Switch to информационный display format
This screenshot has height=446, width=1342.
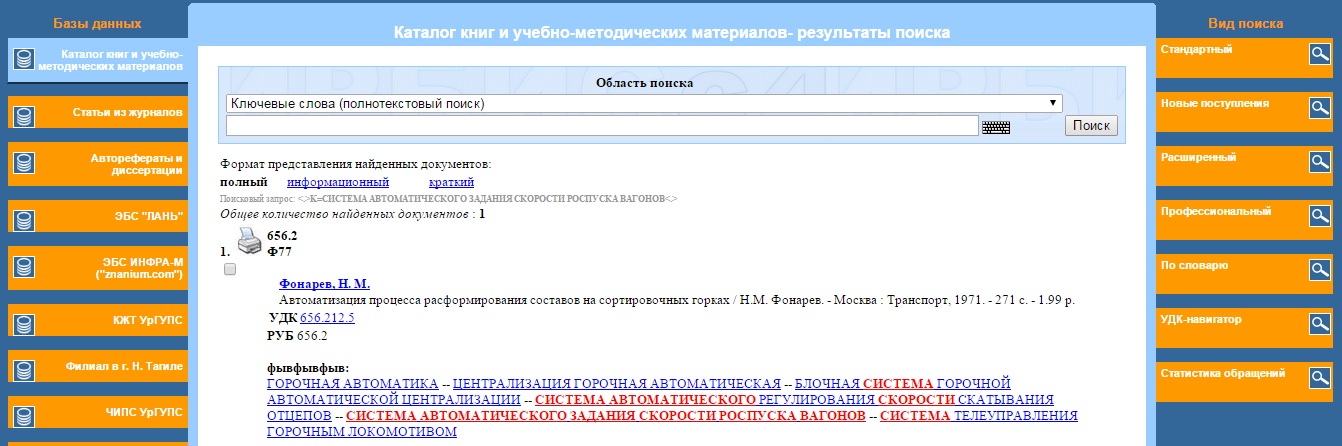(x=338, y=182)
